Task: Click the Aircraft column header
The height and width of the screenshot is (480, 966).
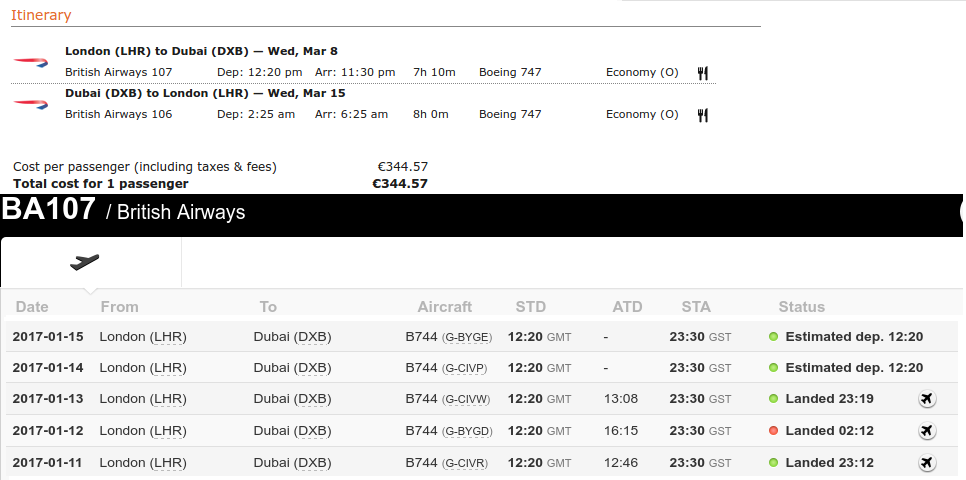Action: pyautogui.click(x=445, y=307)
